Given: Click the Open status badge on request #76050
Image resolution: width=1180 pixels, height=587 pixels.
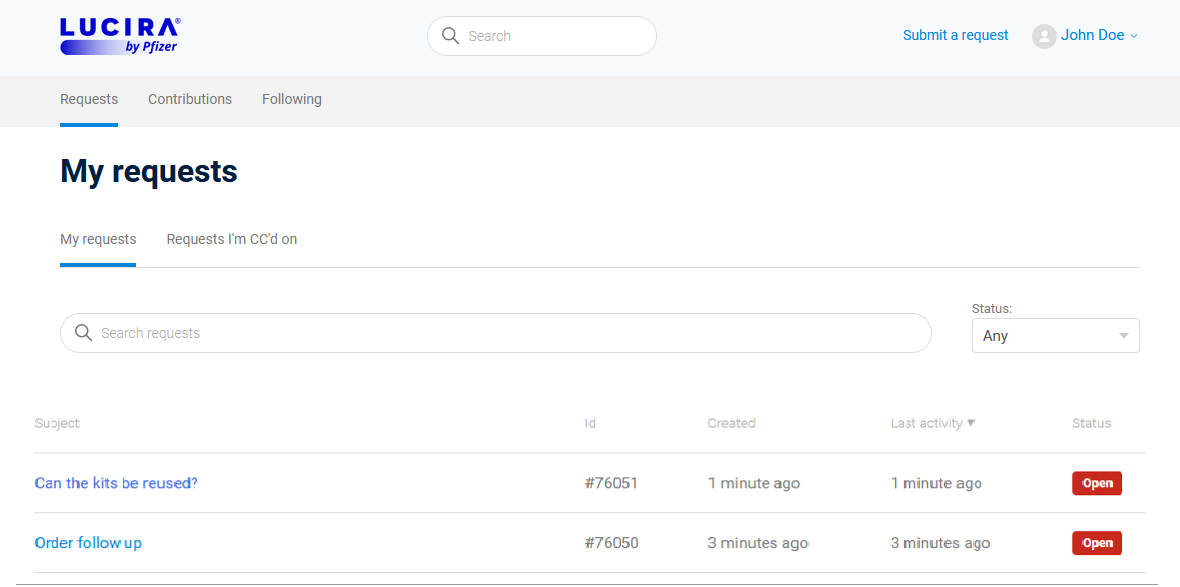Looking at the screenshot, I should (x=1096, y=542).
